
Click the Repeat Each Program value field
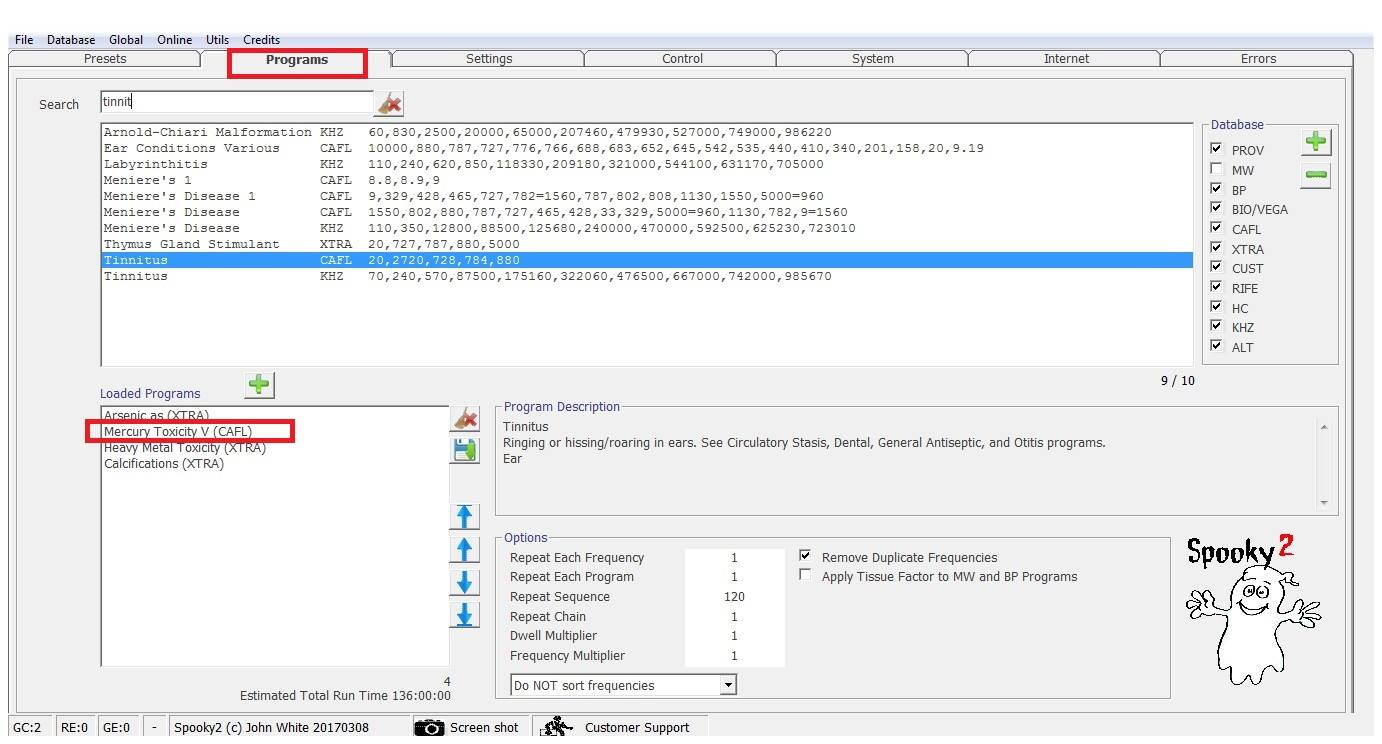734,577
